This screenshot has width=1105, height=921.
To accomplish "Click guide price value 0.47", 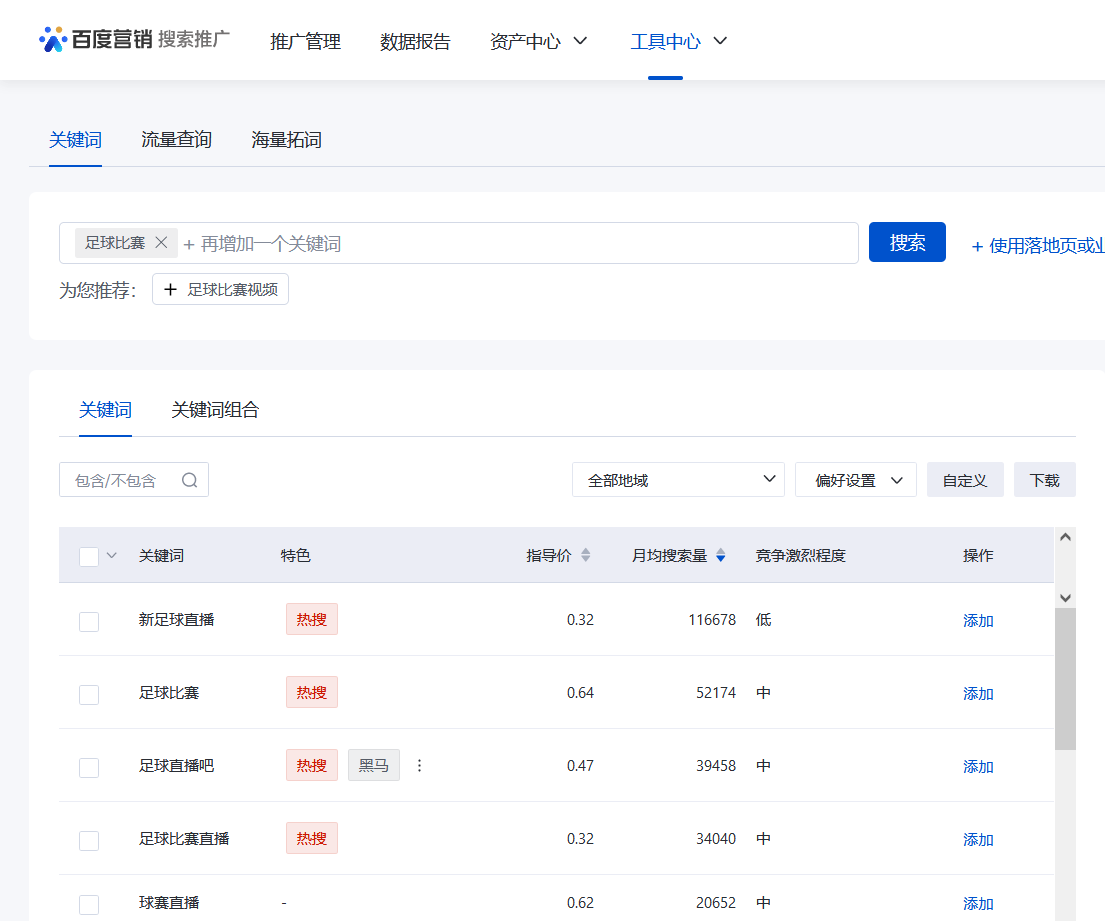I will coord(580,765).
